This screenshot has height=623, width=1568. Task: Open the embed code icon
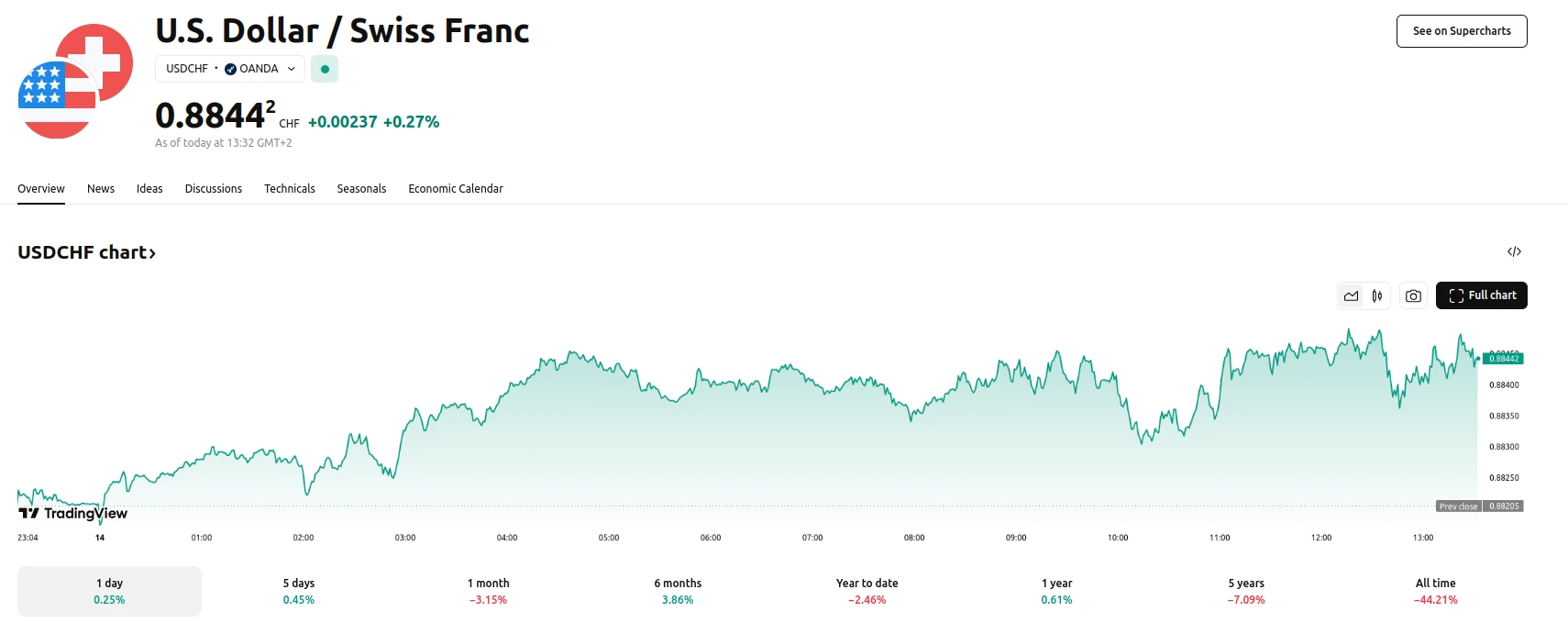[x=1514, y=251]
